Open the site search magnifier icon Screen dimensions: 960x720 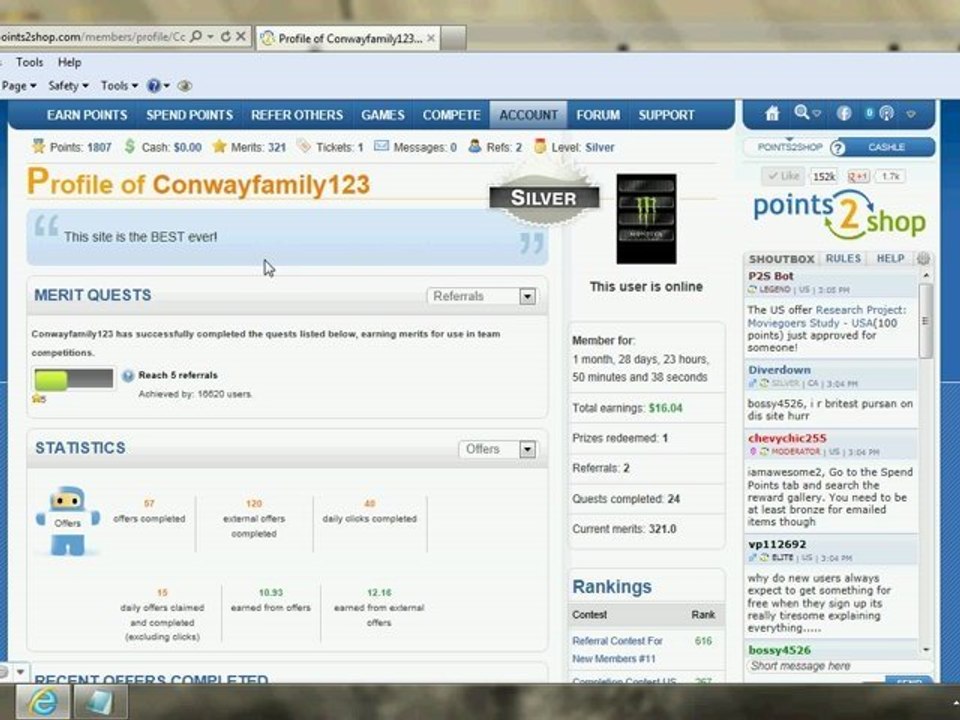(x=801, y=112)
